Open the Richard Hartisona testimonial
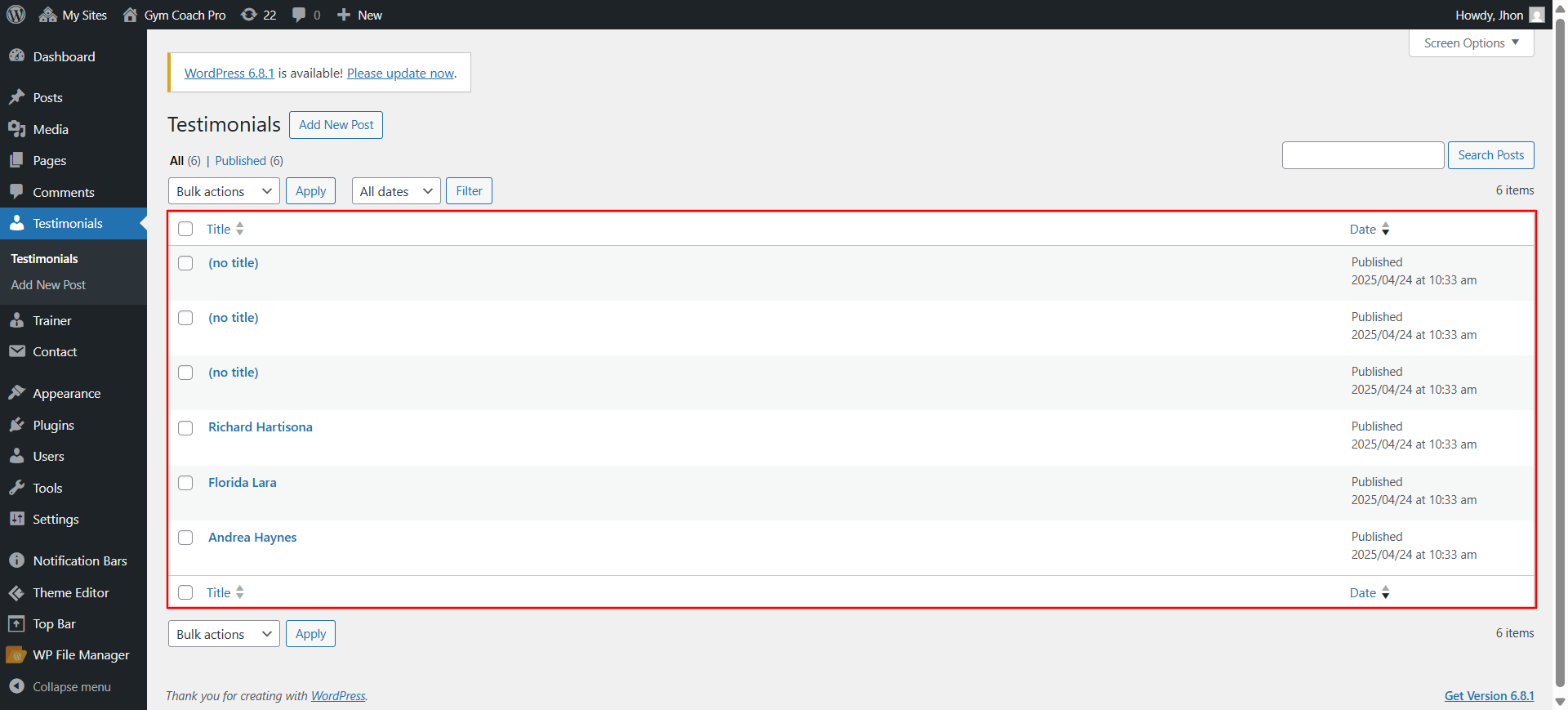1568x710 pixels. 261,427
